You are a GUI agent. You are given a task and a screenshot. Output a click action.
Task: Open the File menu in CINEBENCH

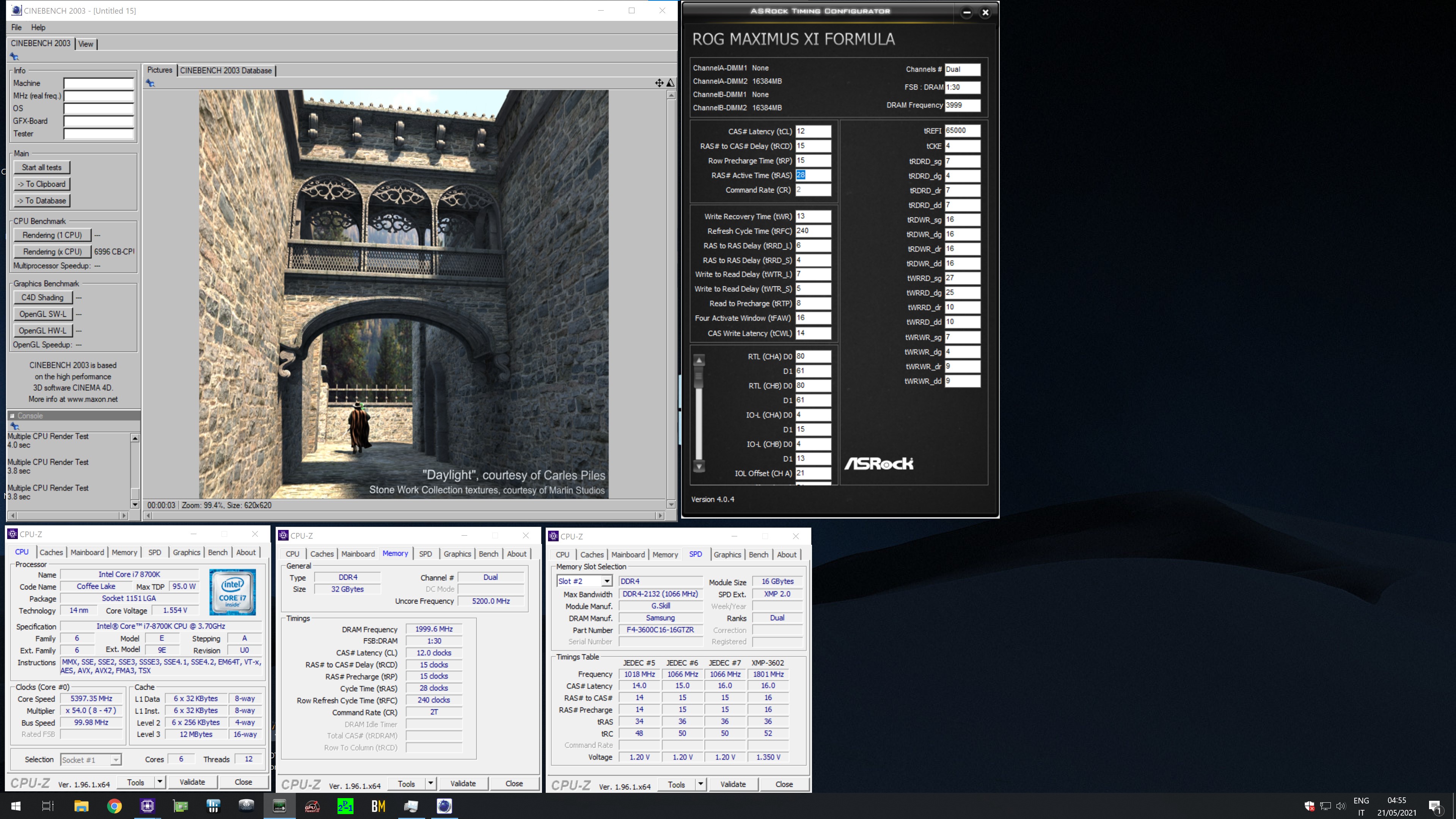(x=16, y=27)
